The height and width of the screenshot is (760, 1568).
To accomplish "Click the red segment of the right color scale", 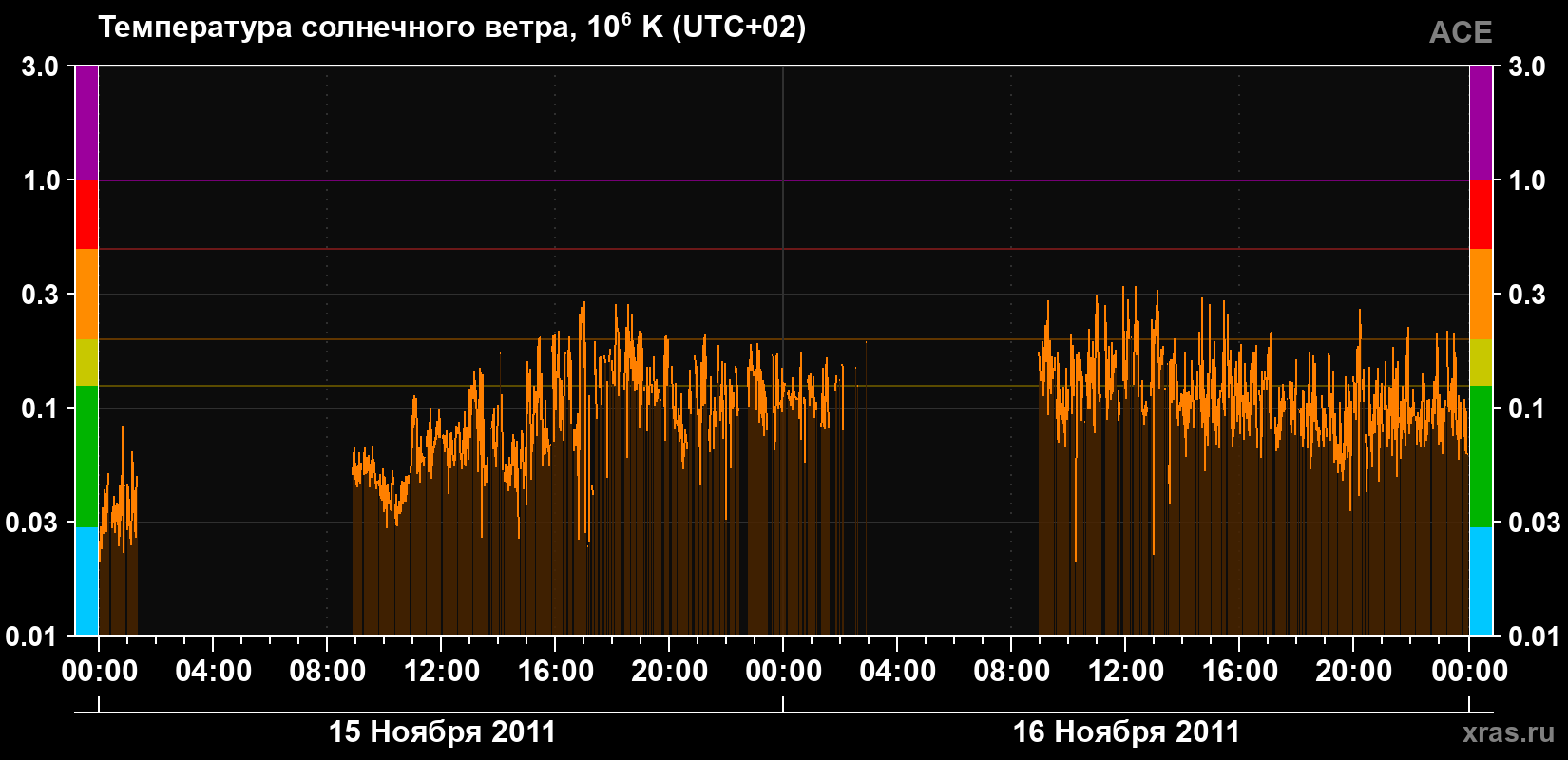I will pyautogui.click(x=1482, y=215).
